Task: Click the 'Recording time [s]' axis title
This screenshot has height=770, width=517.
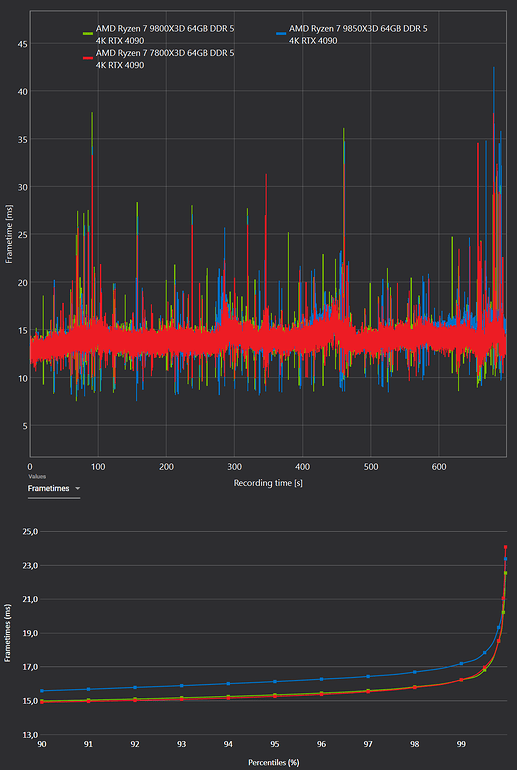Action: pyautogui.click(x=268, y=483)
